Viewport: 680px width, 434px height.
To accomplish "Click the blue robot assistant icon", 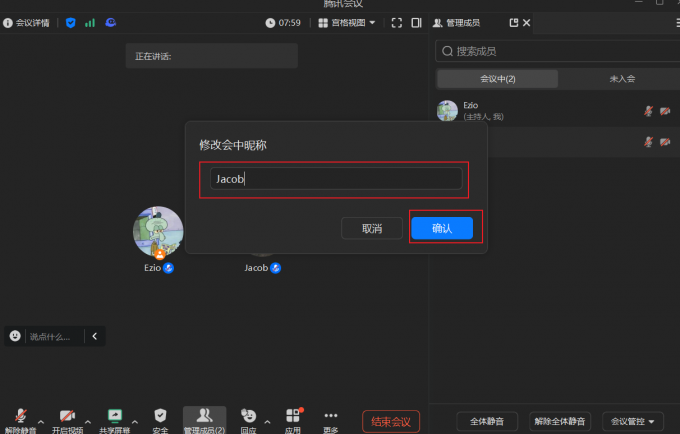I will tap(111, 23).
